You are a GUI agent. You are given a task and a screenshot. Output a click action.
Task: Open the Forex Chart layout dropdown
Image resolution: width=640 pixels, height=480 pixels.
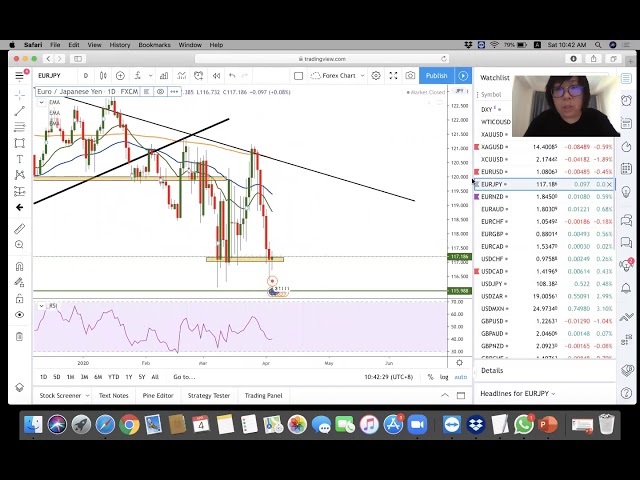pos(335,76)
